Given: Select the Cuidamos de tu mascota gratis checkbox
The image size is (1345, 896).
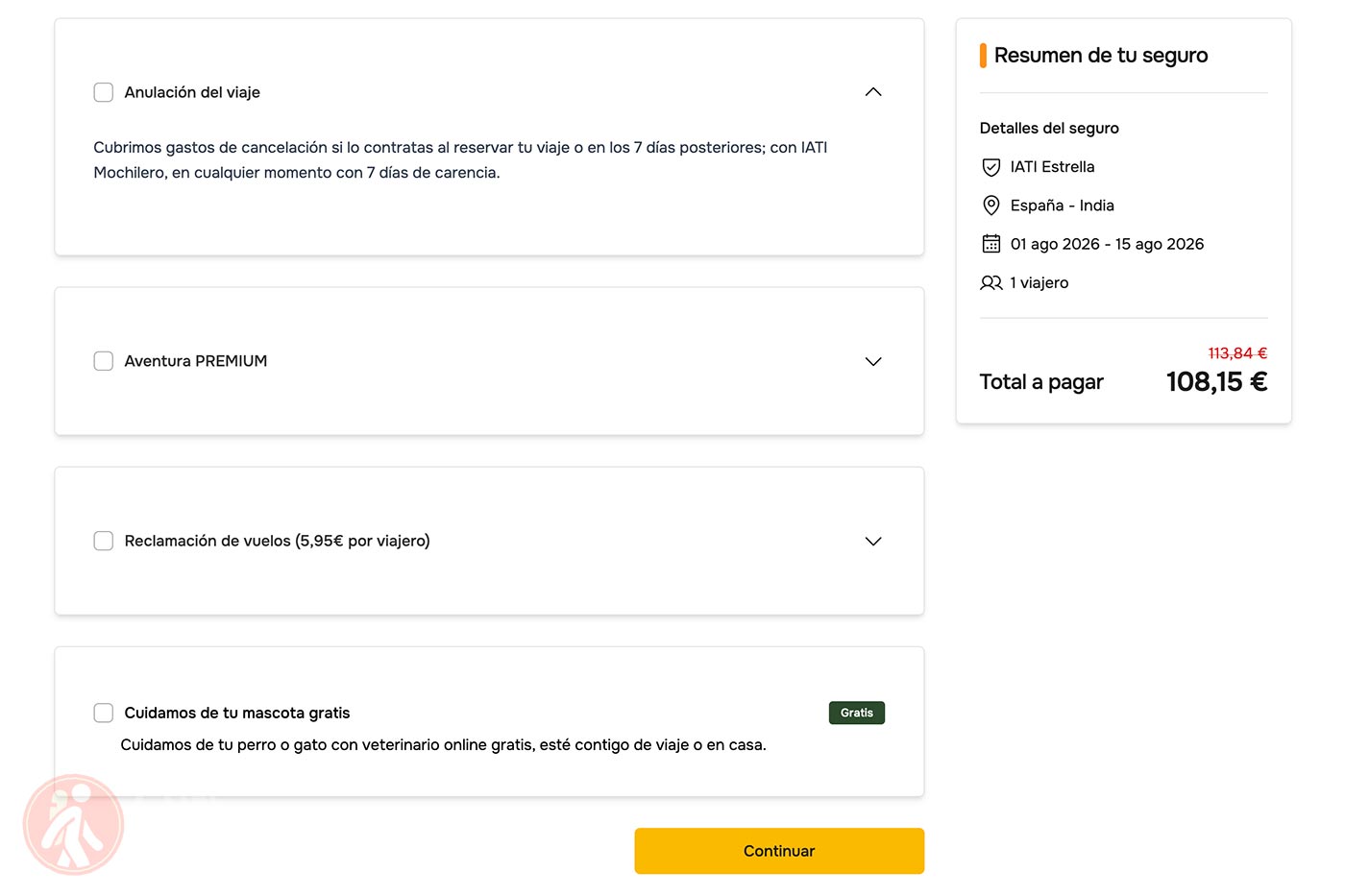Looking at the screenshot, I should [104, 713].
